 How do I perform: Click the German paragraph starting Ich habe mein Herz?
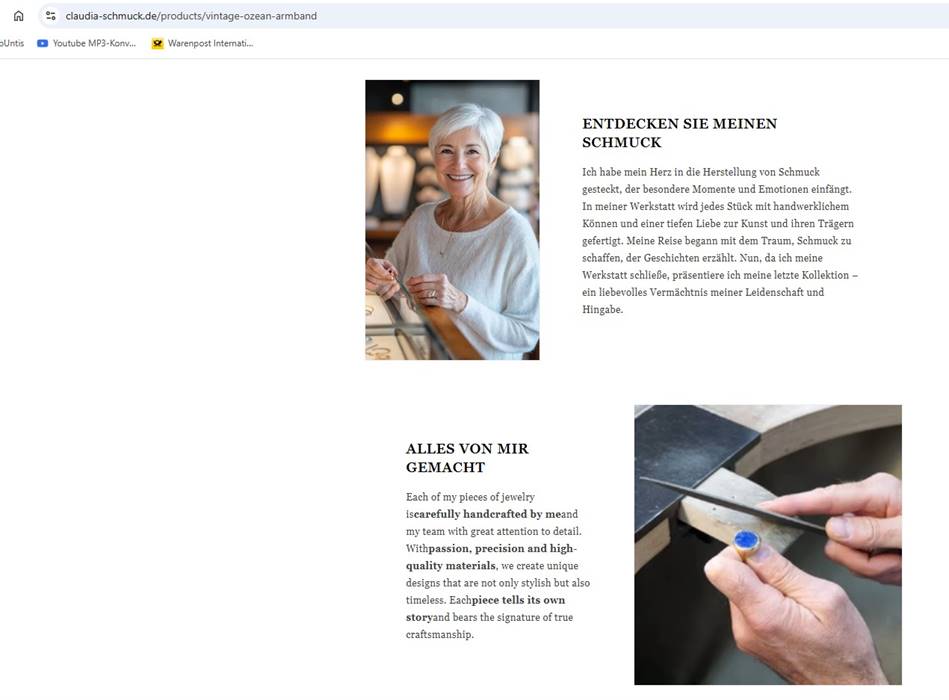pos(720,240)
